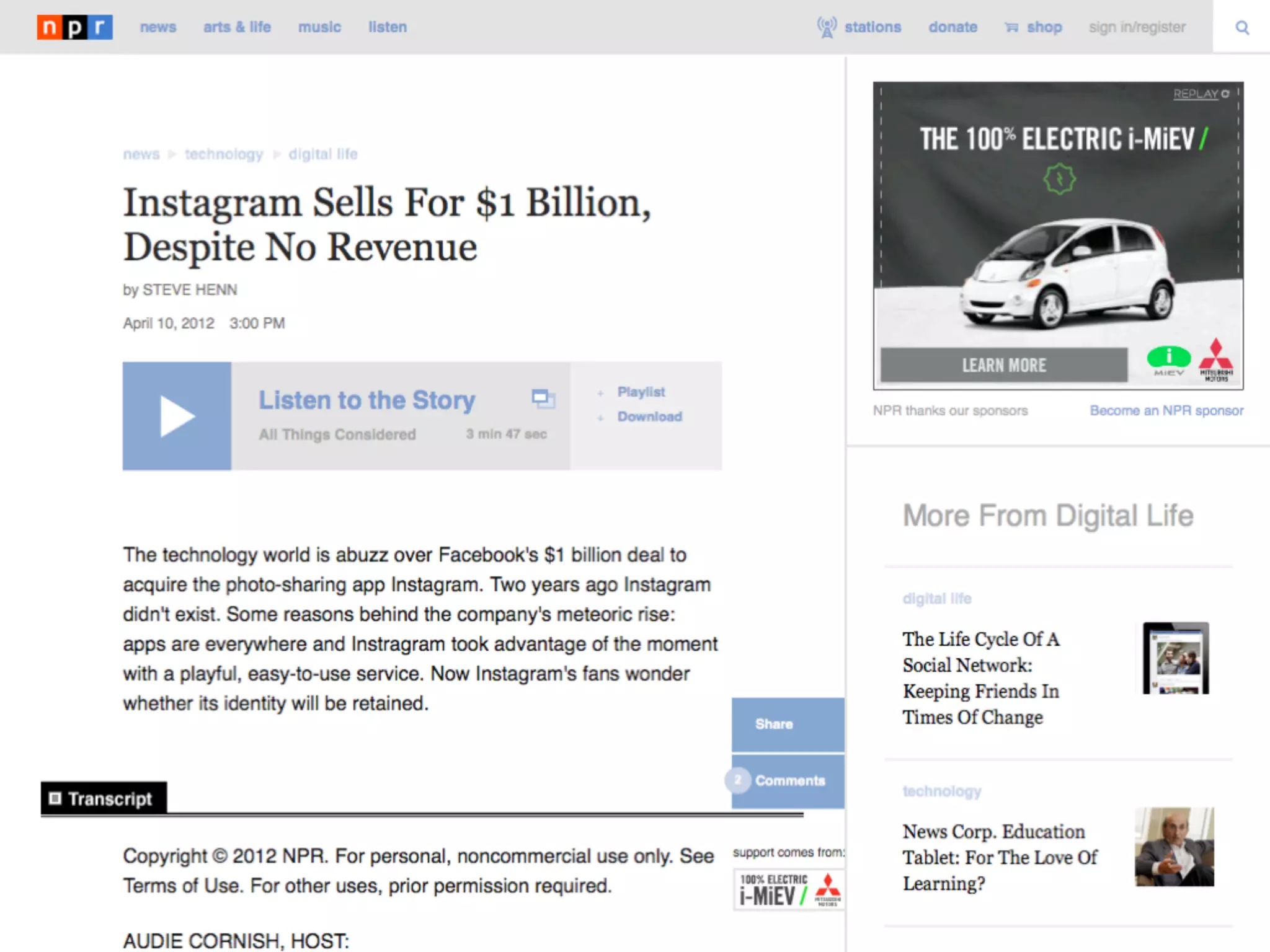Click the NPR logo
This screenshot has width=1270, height=952.
(x=74, y=27)
